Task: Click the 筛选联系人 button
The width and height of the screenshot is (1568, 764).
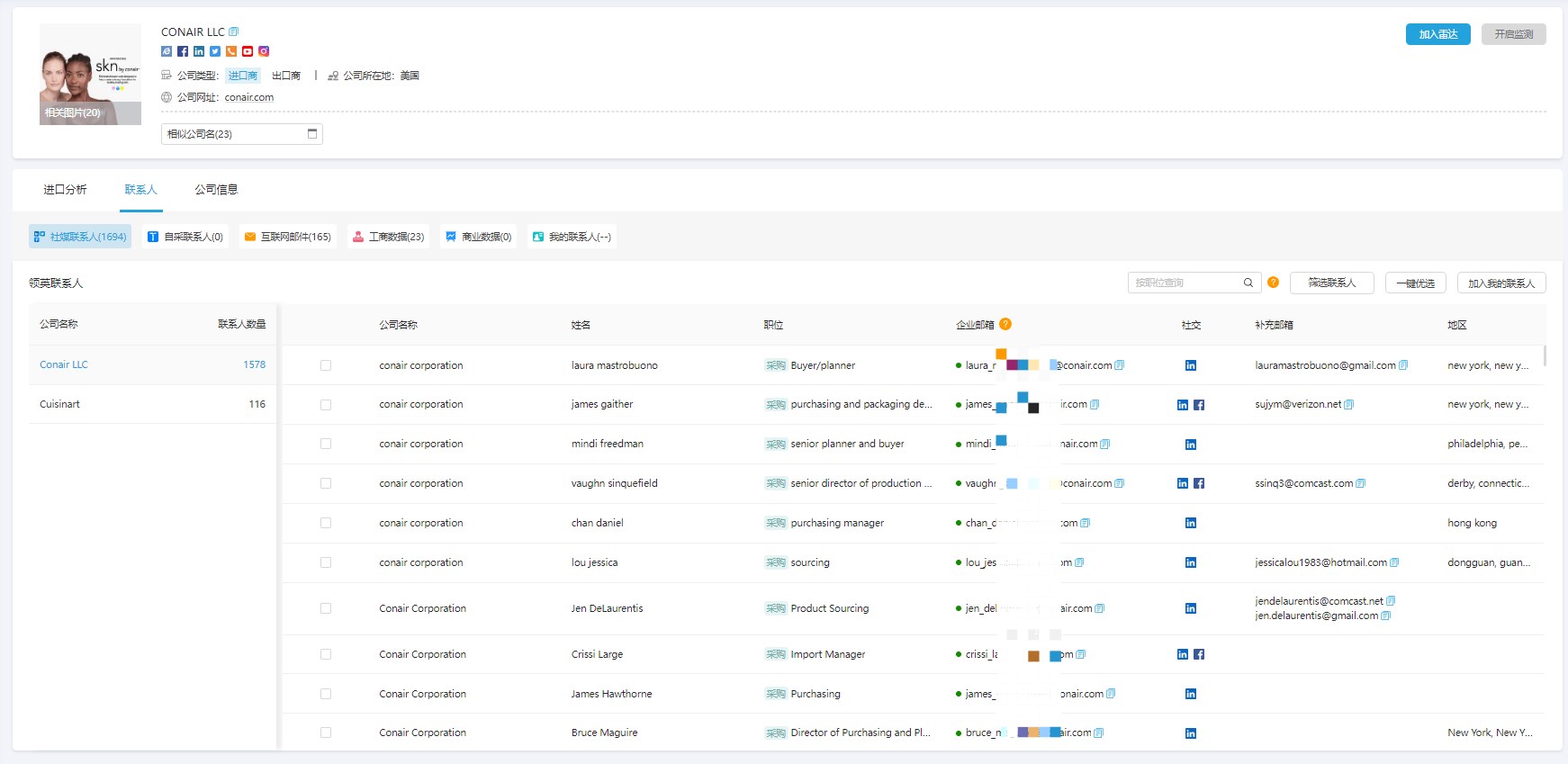Action: (1332, 283)
